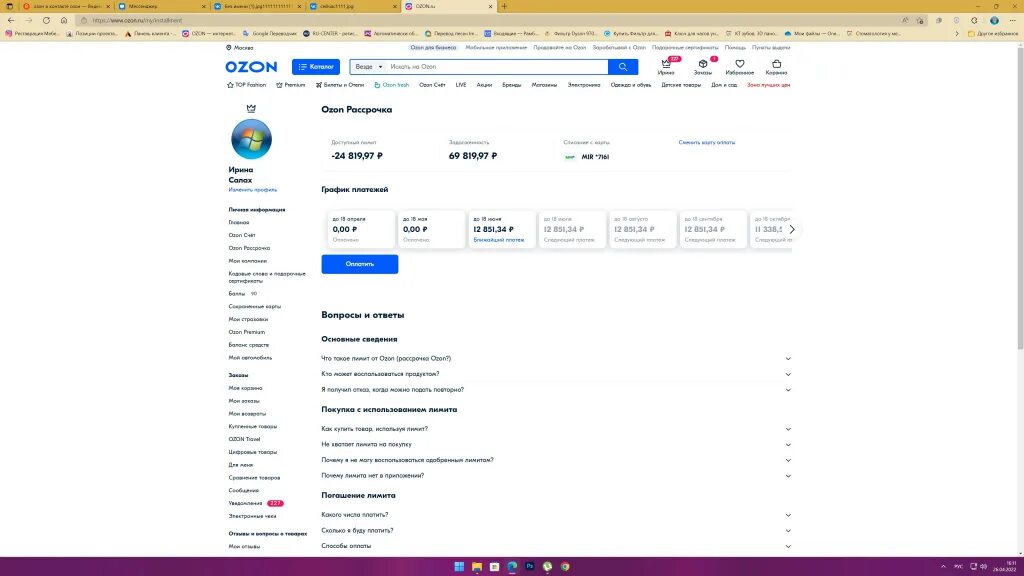
Task: Open Электронные чеки sidebar item
Action: pos(252,516)
